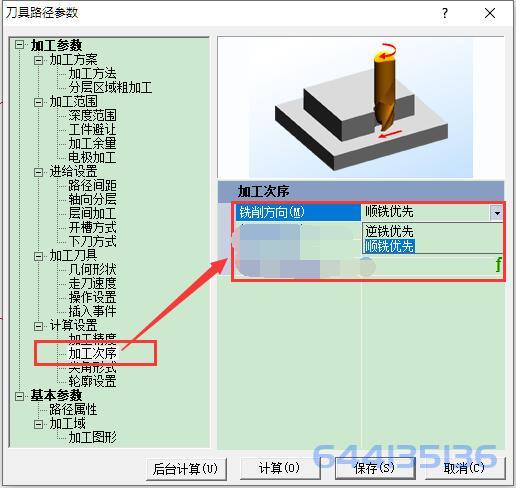Collapse the 加工范围 tree branch
Image resolution: width=516 pixels, height=488 pixels.
pyautogui.click(x=39, y=102)
